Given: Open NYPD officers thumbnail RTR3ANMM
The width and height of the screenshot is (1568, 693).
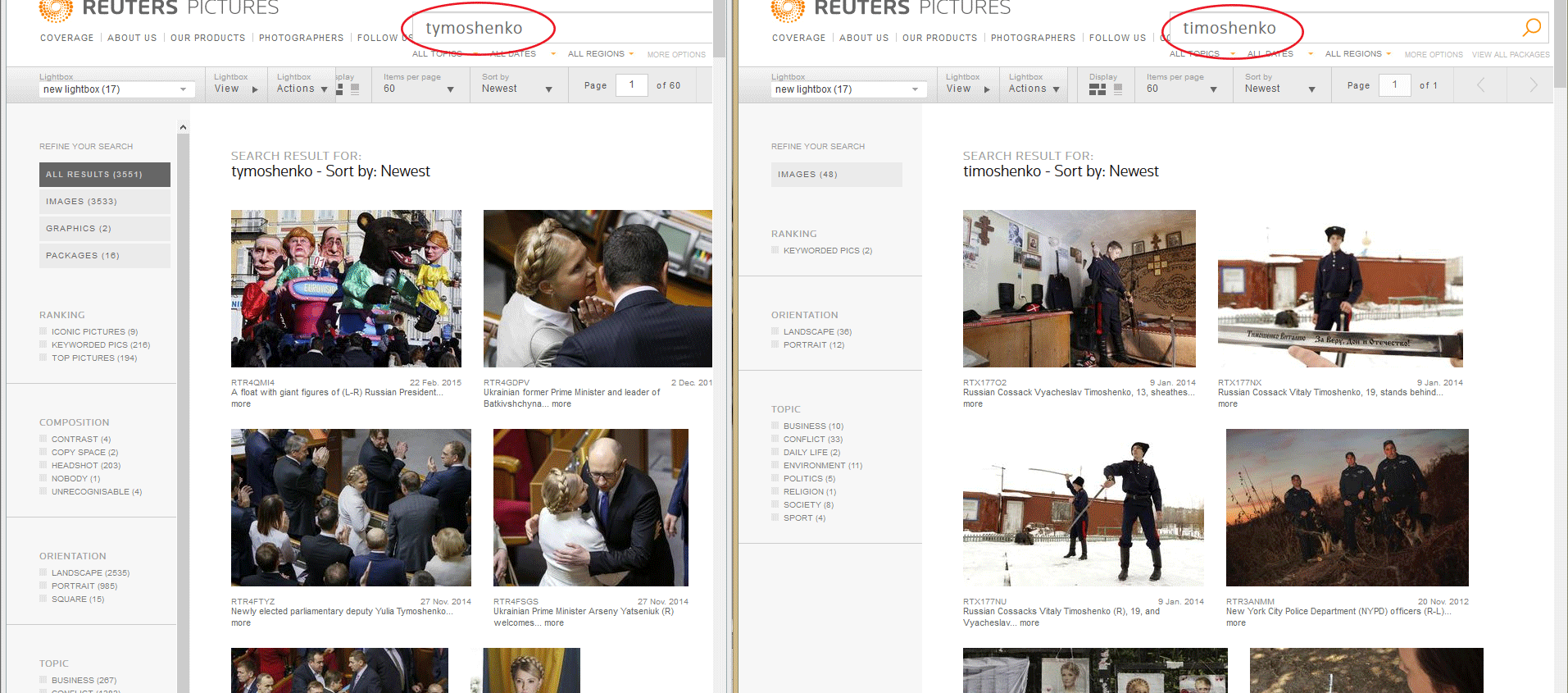Looking at the screenshot, I should pyautogui.click(x=1348, y=508).
